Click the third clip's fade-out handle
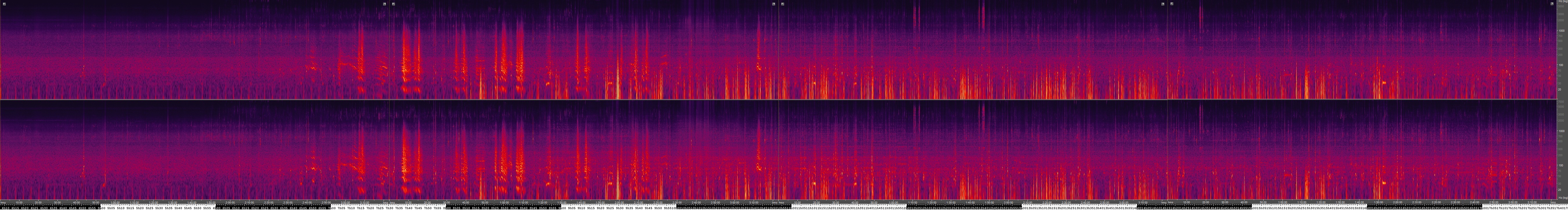The width and height of the screenshot is (1568, 210). click(x=1163, y=4)
